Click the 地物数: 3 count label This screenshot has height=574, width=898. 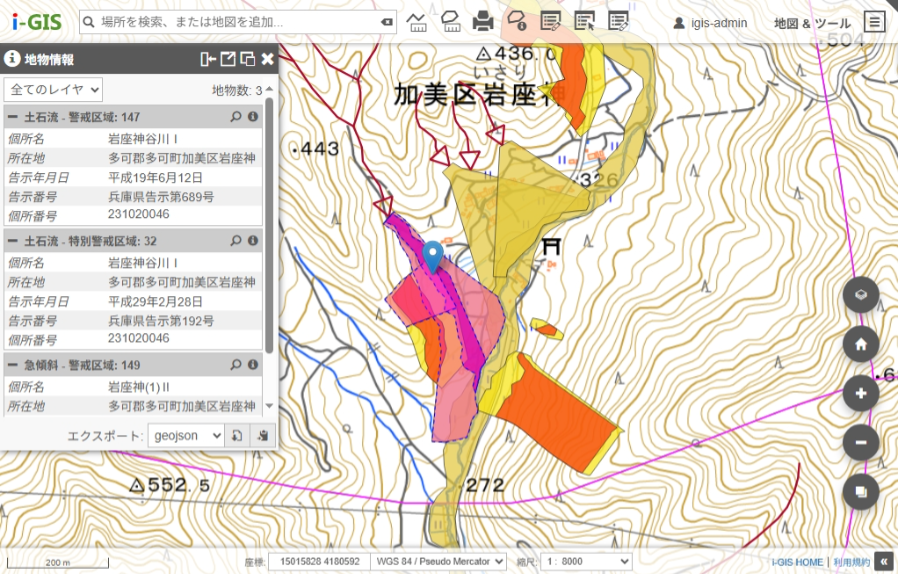coord(237,90)
